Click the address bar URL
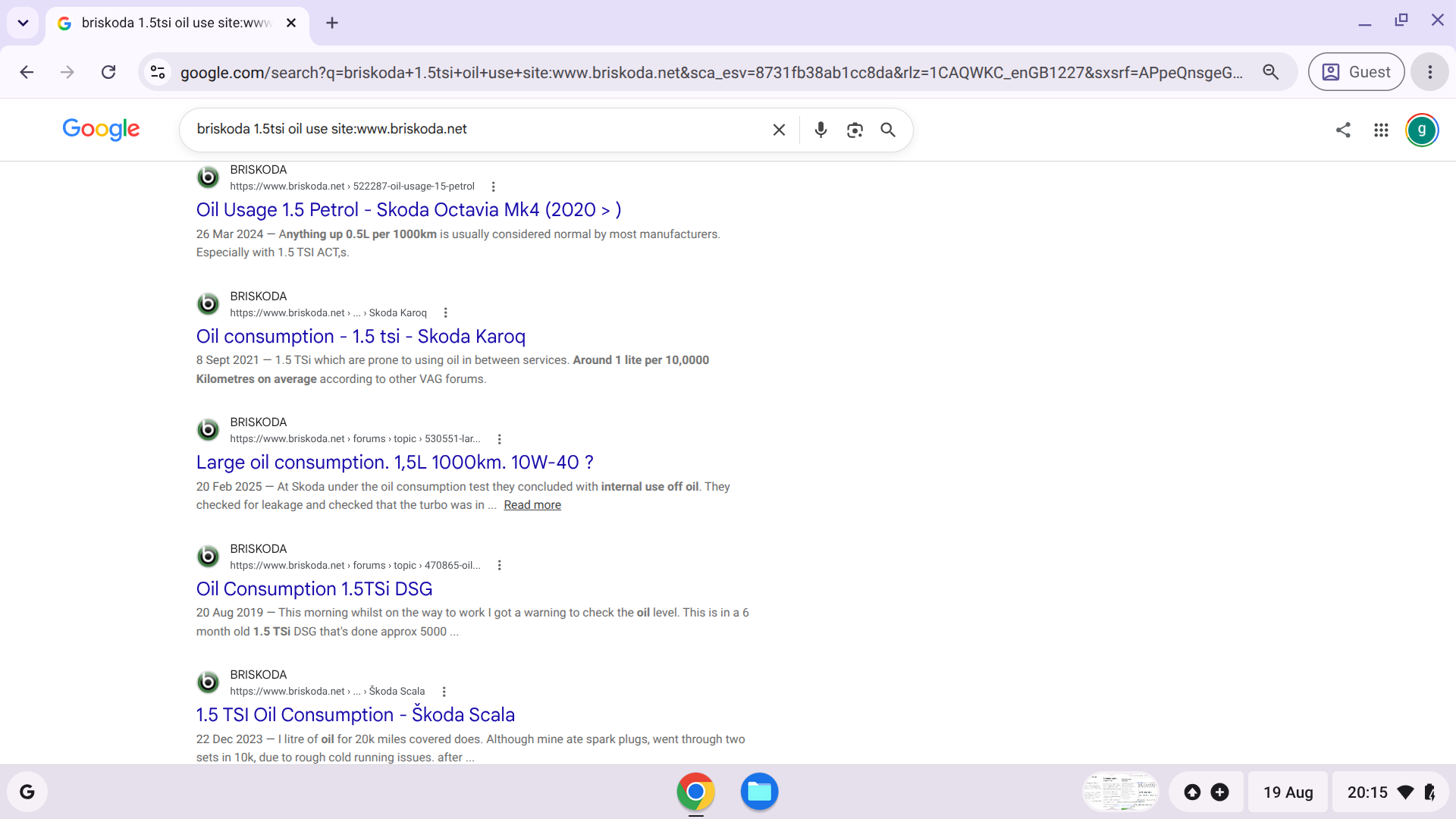 pyautogui.click(x=711, y=73)
